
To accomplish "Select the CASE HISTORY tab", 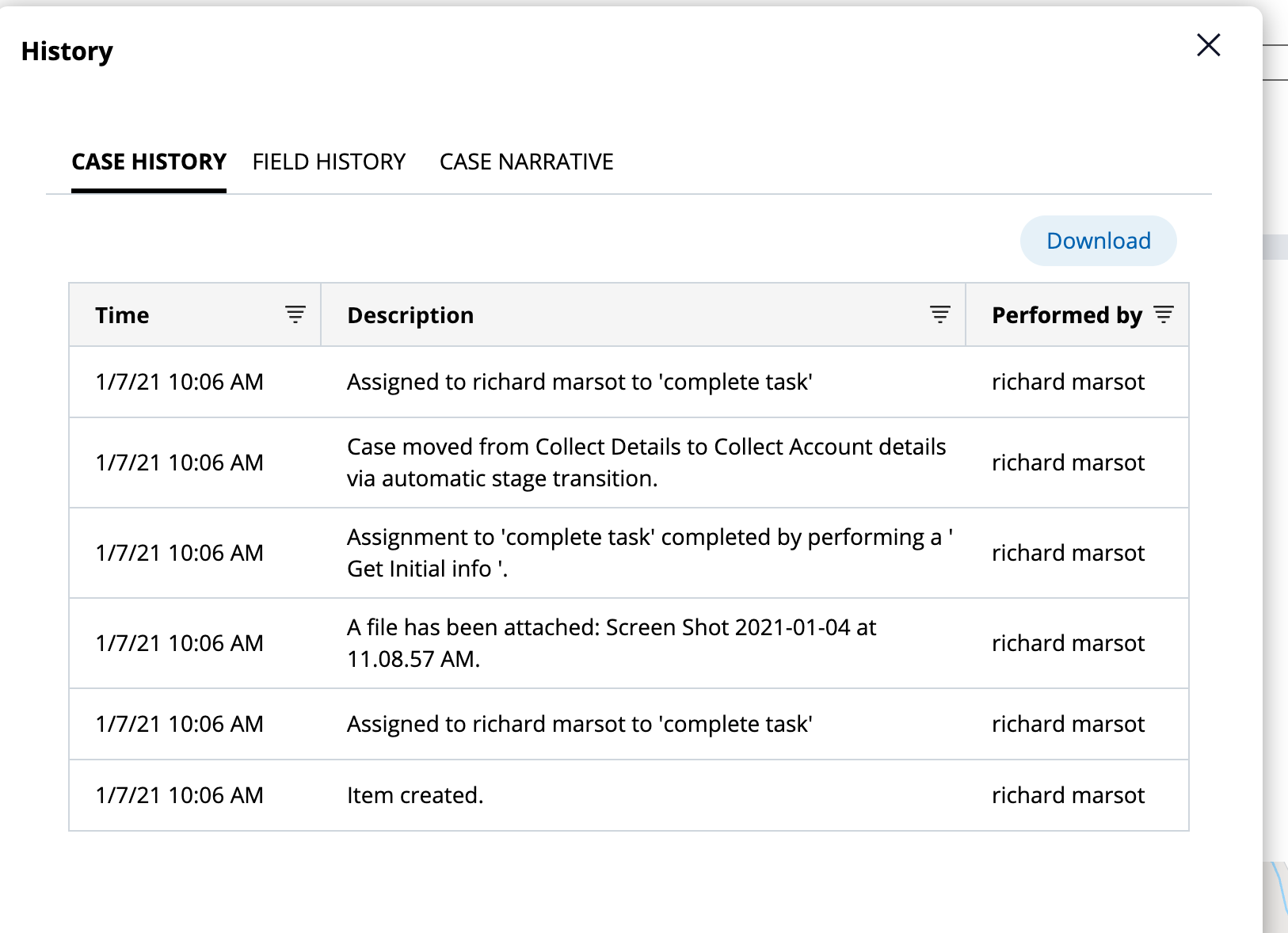I will [148, 162].
